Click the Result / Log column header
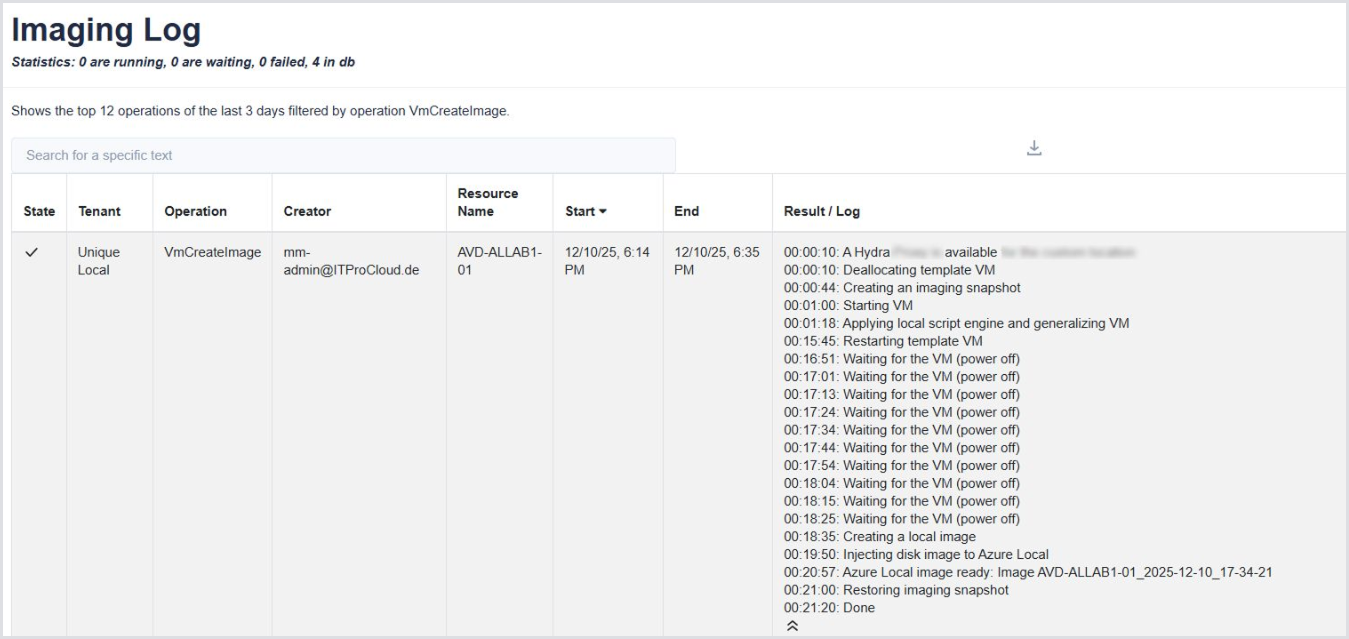 pos(821,212)
